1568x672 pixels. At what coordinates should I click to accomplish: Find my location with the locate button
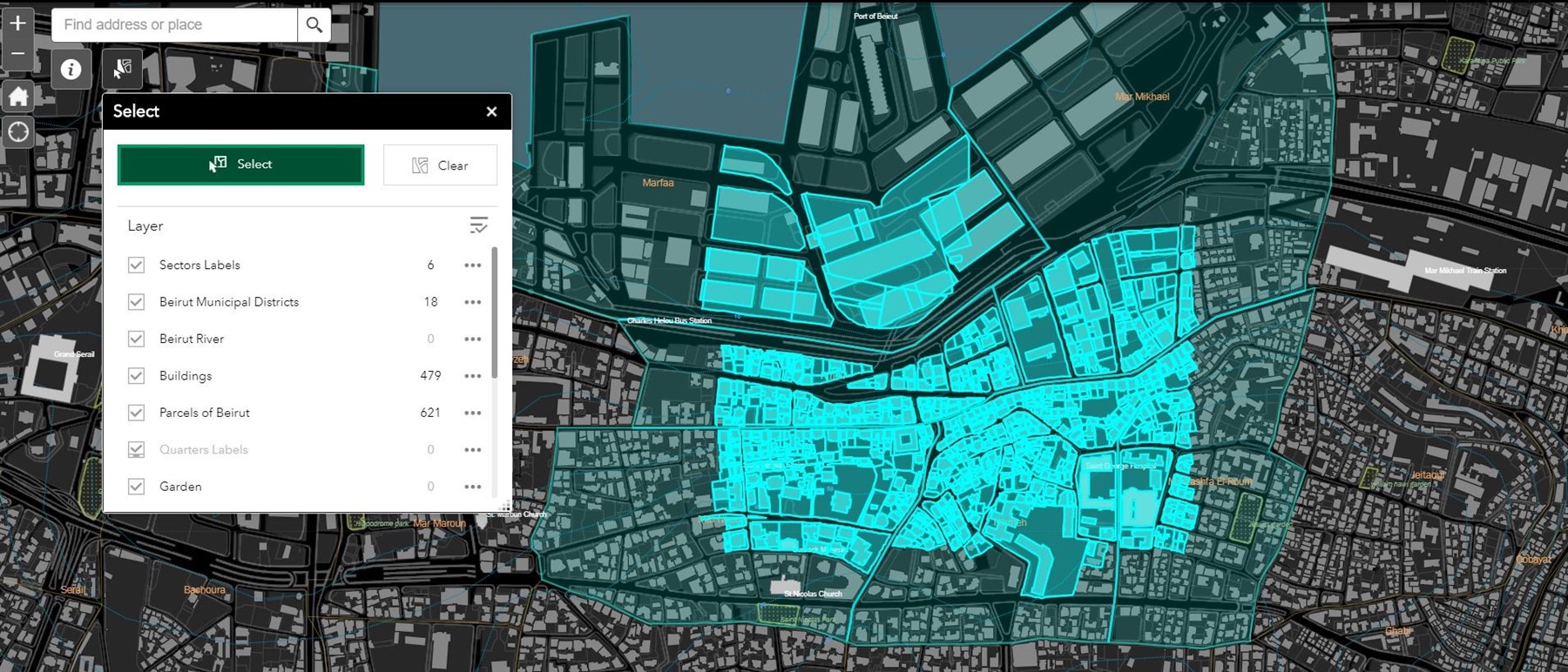[x=18, y=132]
